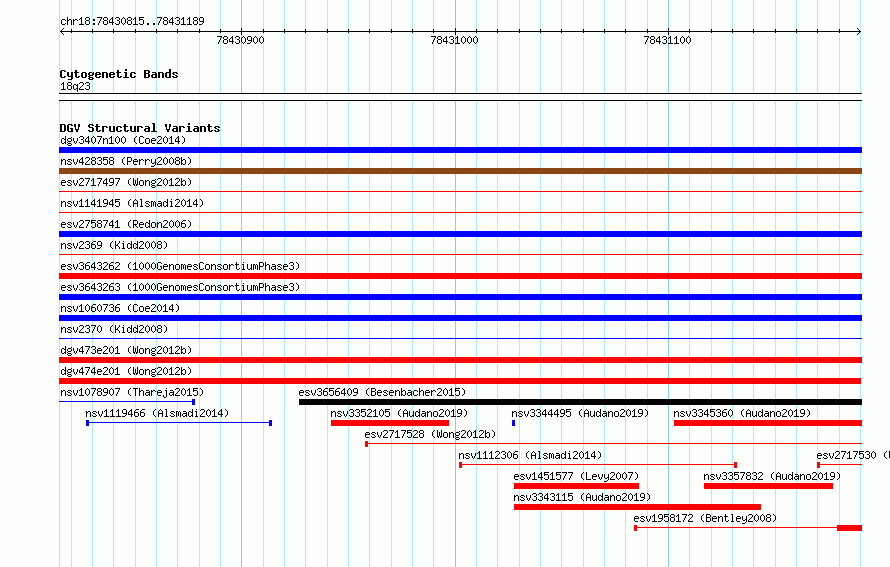Open dgv474e201 (Wong2012b) label
The image size is (890, 567).
click(126, 371)
